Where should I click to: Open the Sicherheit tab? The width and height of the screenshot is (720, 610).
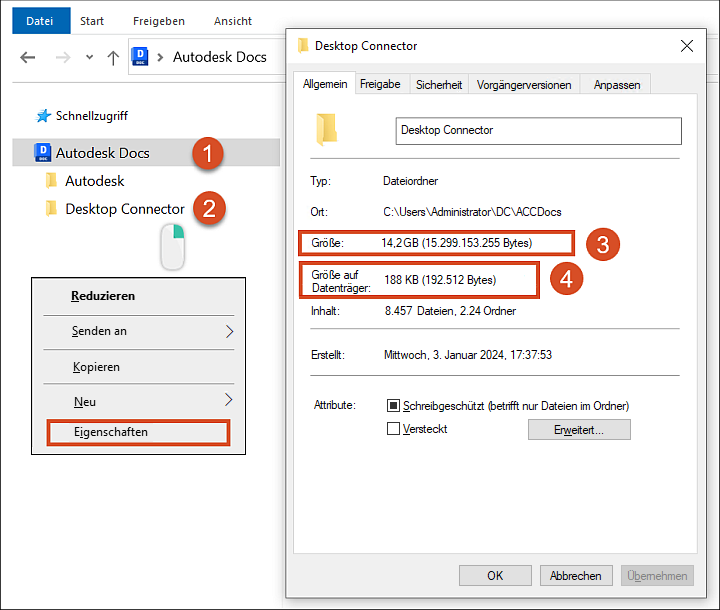pos(439,85)
